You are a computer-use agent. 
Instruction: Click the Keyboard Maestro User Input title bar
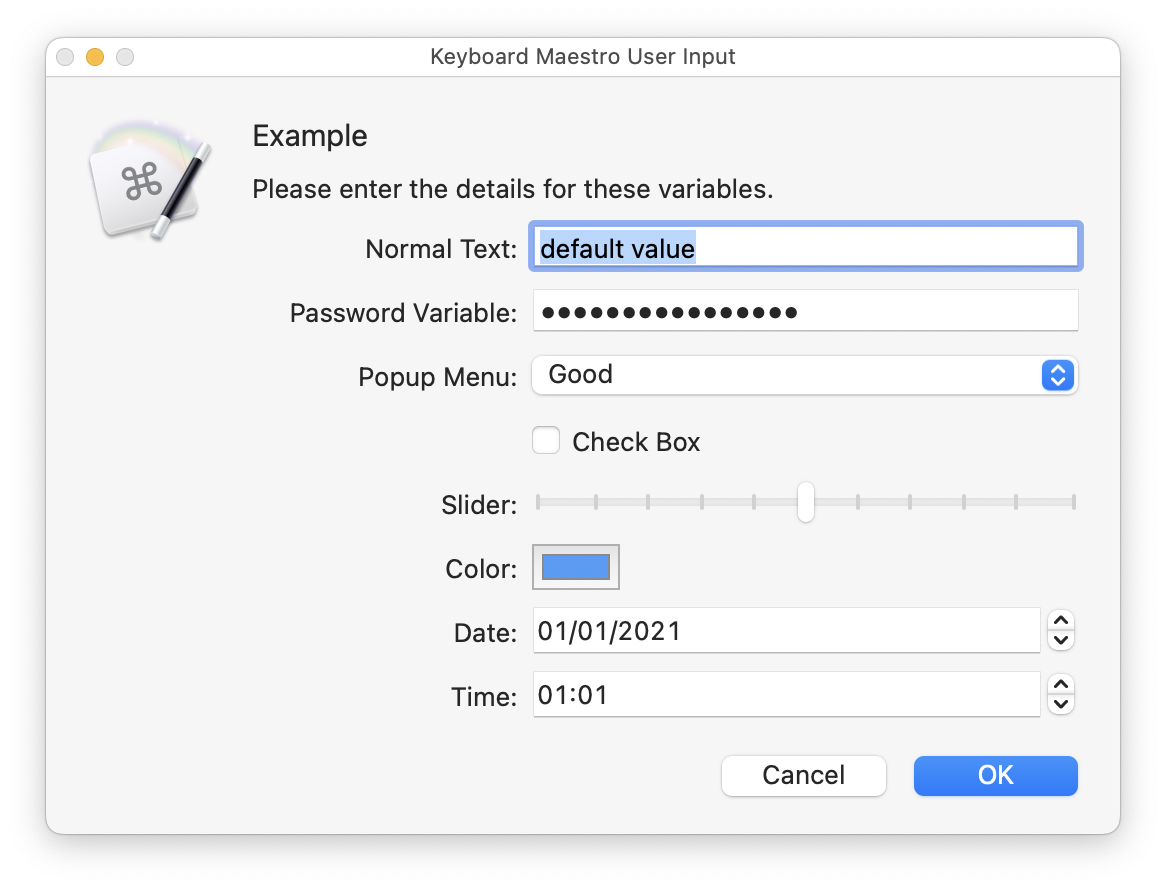pos(582,57)
